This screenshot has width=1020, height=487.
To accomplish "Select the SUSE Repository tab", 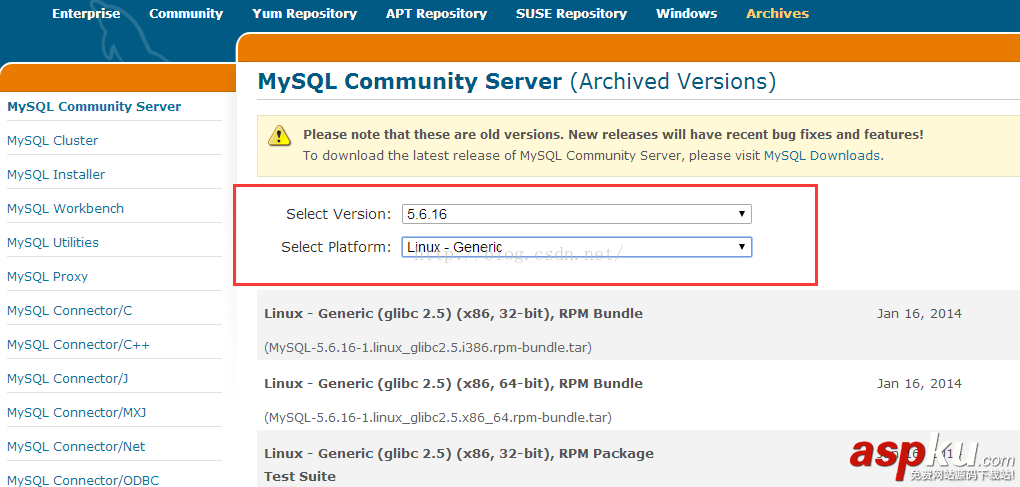I will tap(571, 14).
